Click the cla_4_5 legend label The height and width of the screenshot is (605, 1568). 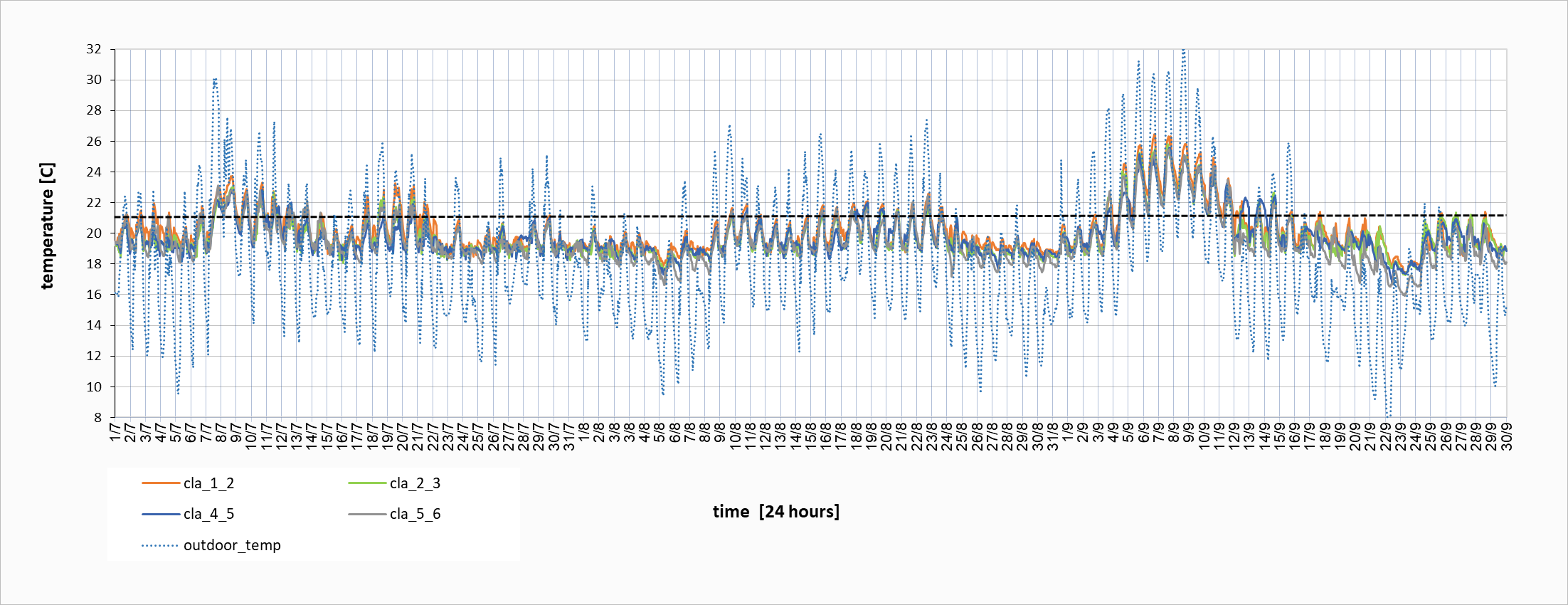click(x=208, y=514)
